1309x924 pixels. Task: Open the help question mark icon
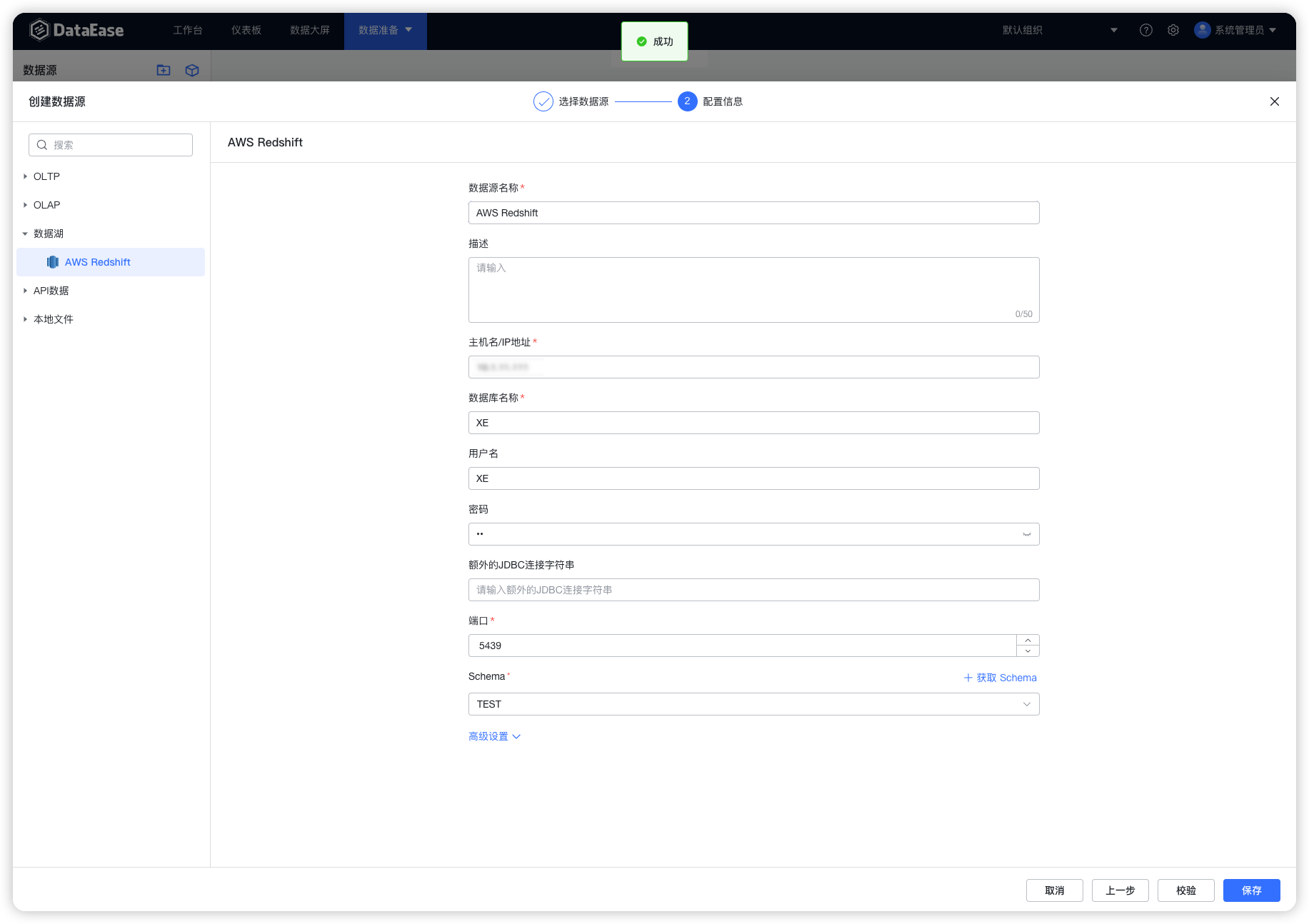[x=1145, y=30]
